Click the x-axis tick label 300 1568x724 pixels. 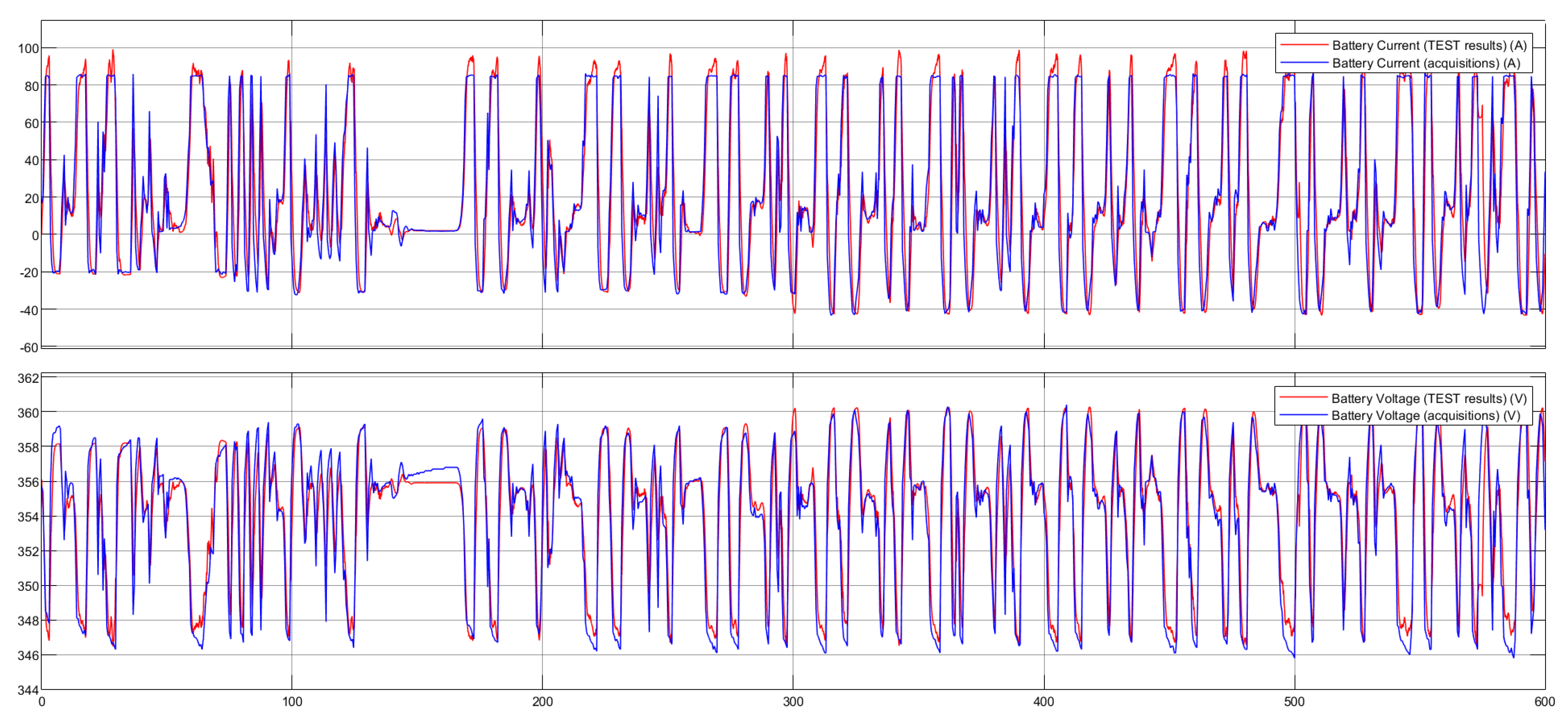coord(793,702)
